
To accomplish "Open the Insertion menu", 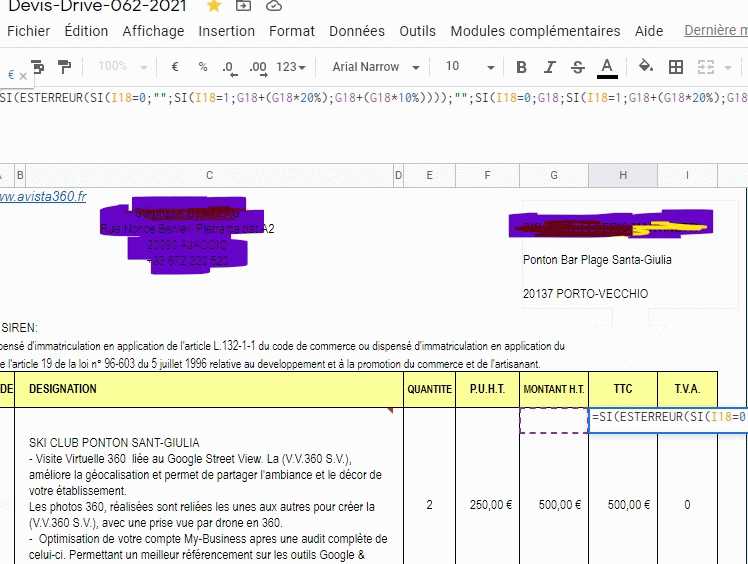I will [227, 31].
